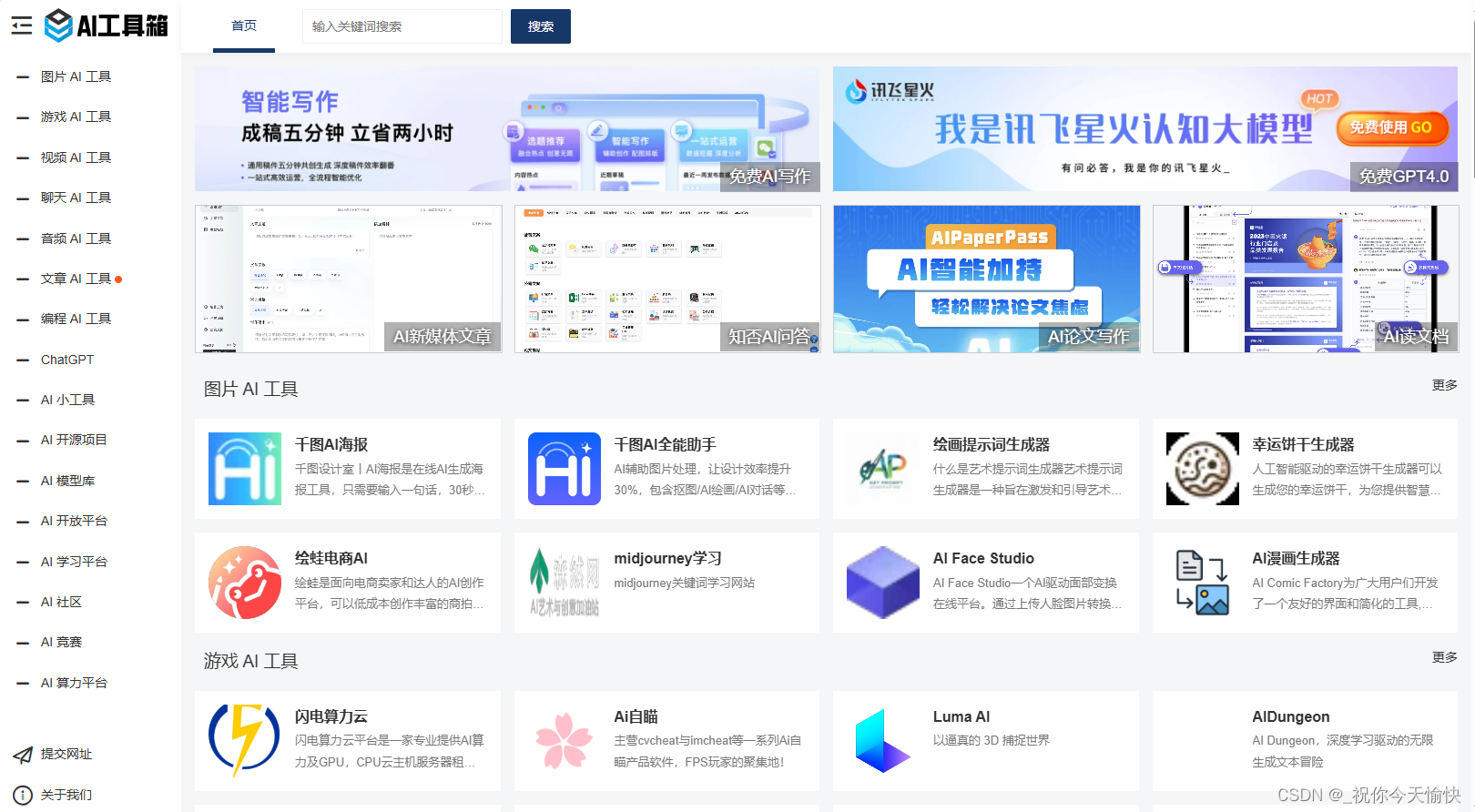1475x812 pixels.
Task: Open the 绘蛙电商AI frog icon
Action: tap(245, 583)
